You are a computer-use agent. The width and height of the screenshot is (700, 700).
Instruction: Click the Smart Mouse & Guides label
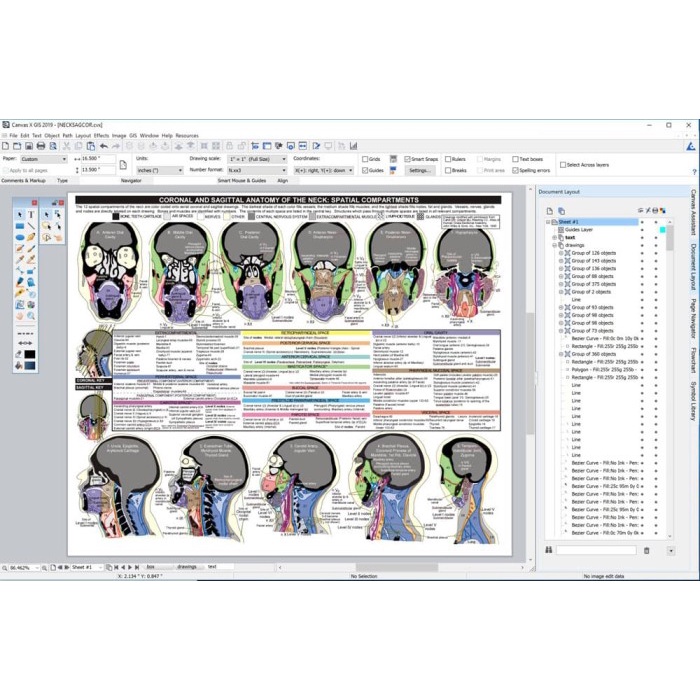[x=243, y=181]
